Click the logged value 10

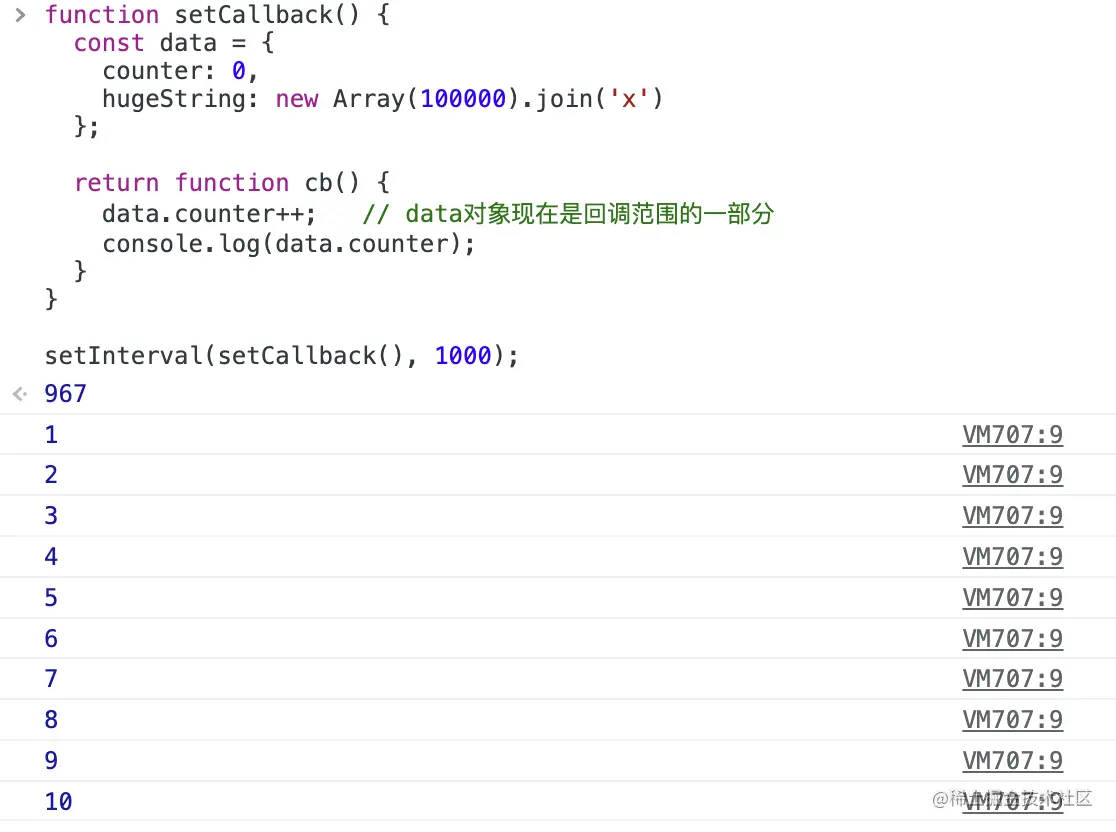click(58, 802)
